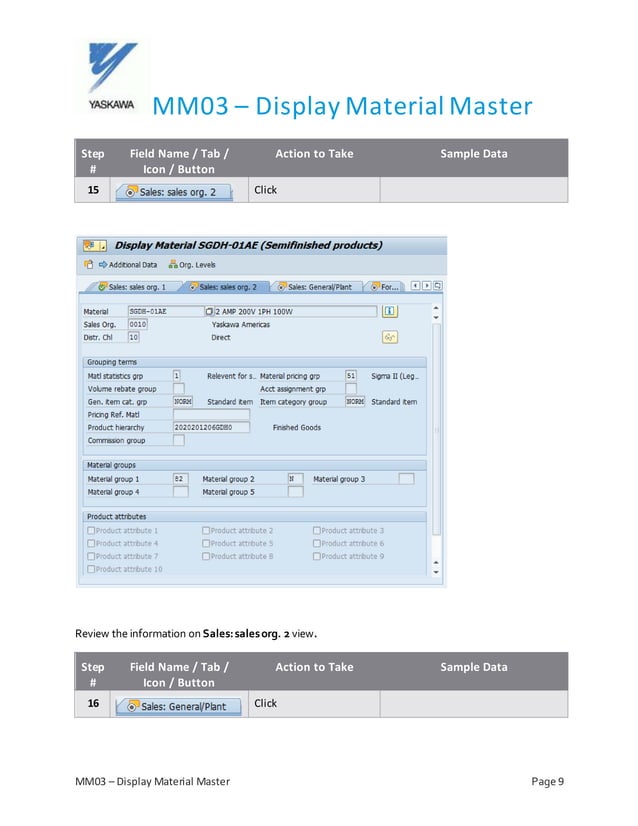The width and height of the screenshot is (638, 826).
Task: Switch to Sales: sales org. 1 tab
Action: [132, 287]
